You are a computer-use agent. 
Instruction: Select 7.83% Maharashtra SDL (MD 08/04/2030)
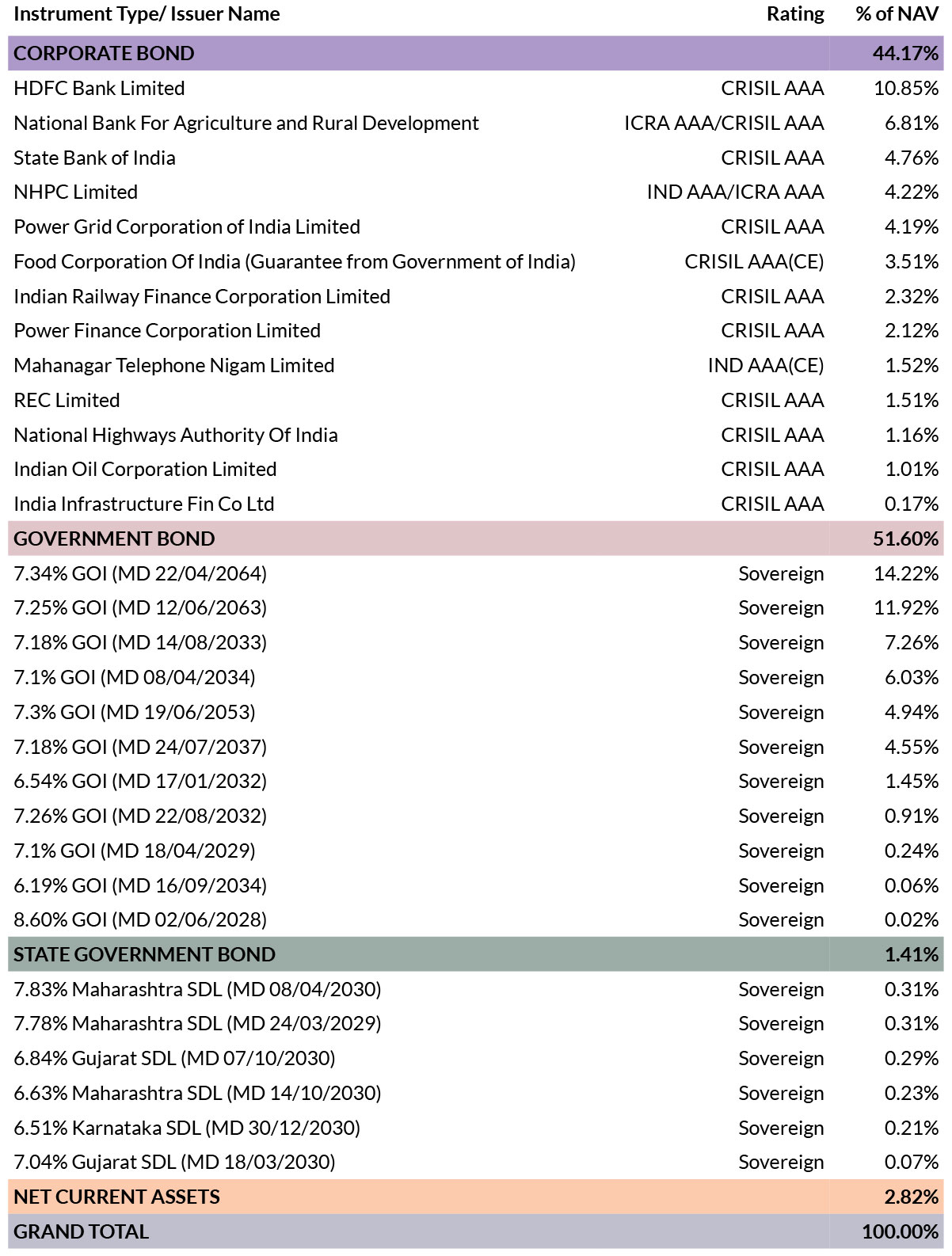[197, 989]
